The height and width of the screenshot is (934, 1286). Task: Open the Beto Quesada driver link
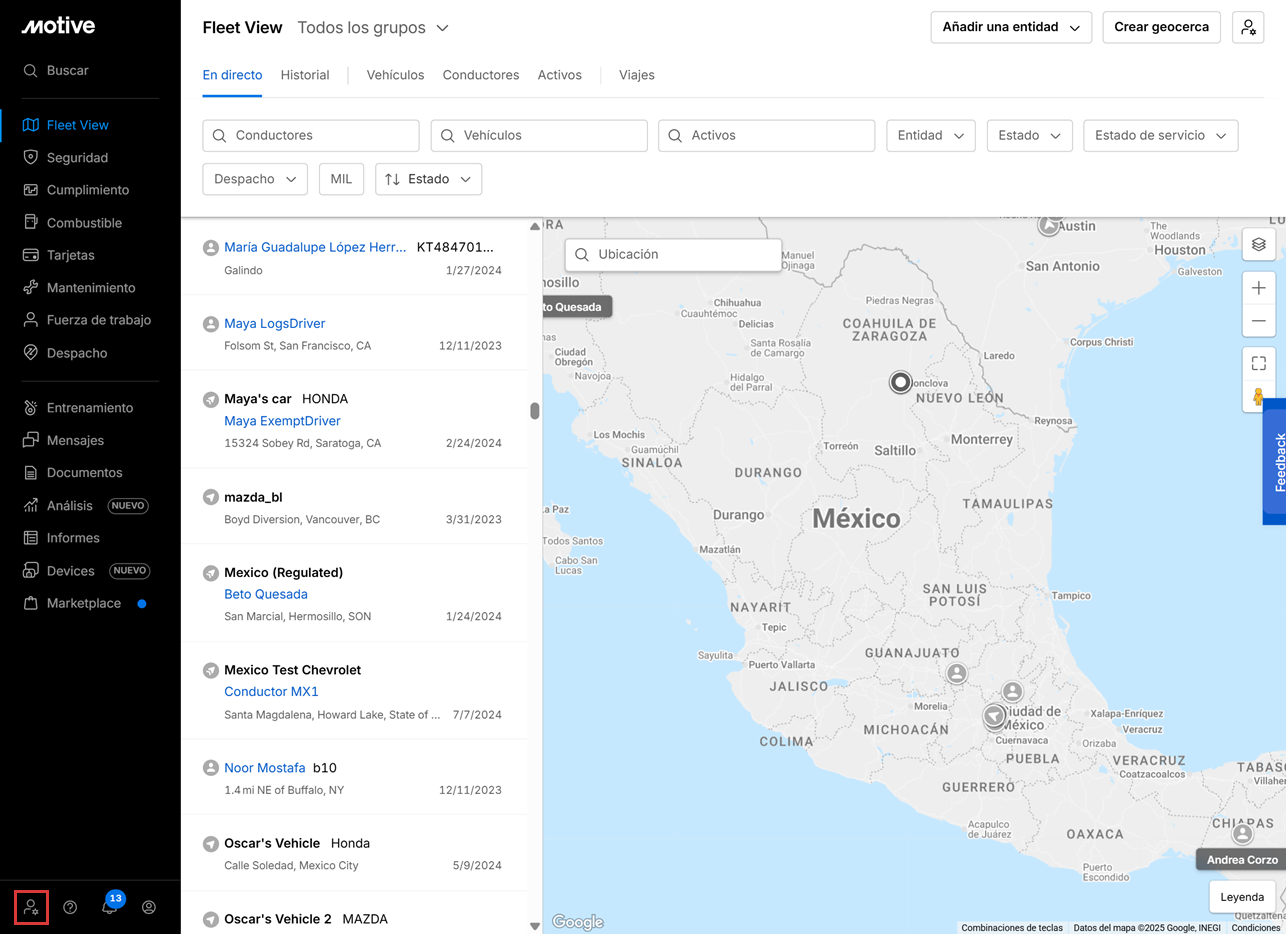point(266,594)
